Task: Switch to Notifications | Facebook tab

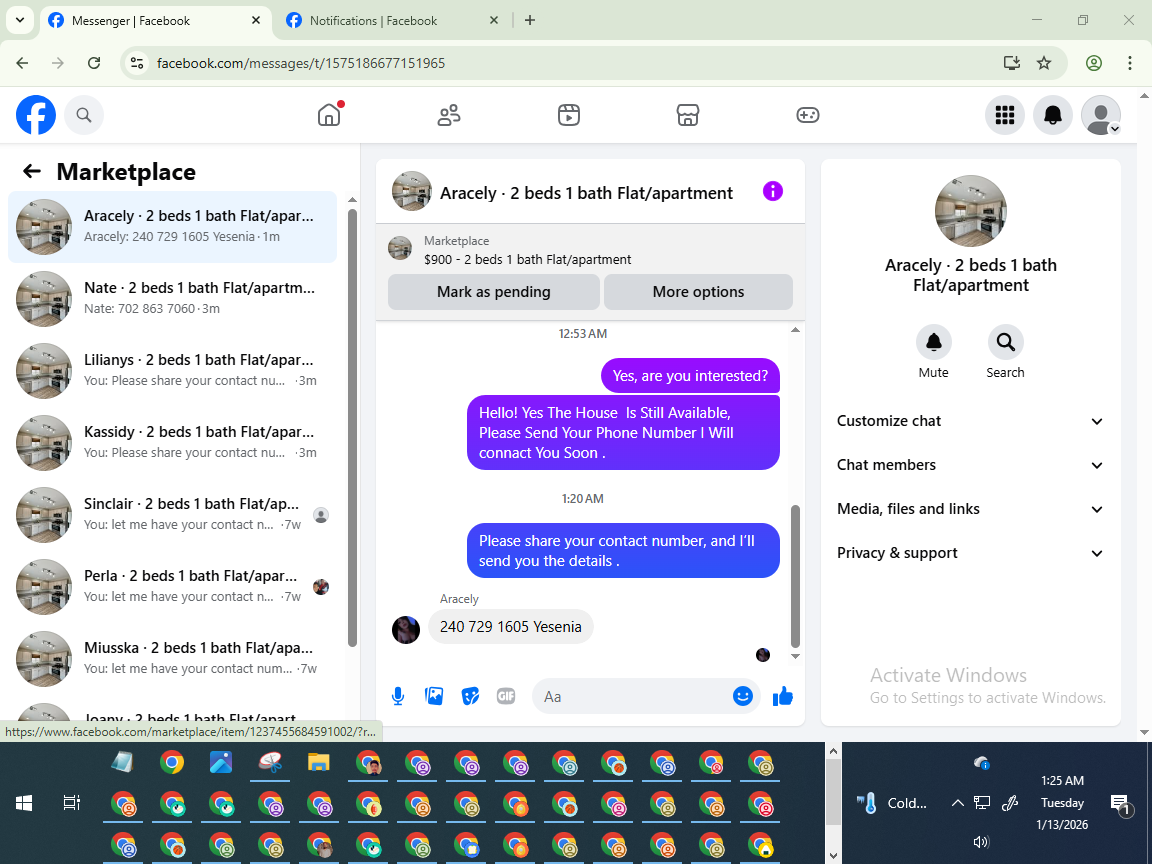Action: tap(392, 21)
